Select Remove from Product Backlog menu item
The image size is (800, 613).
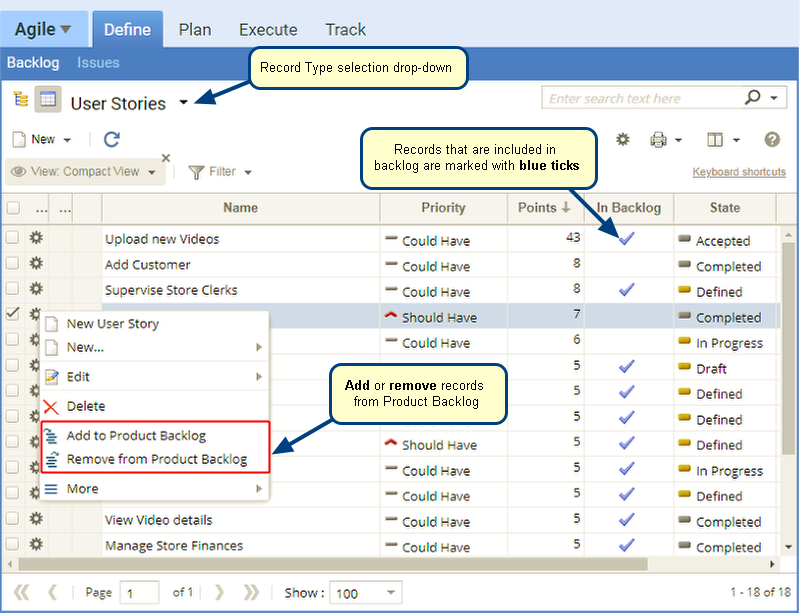156,460
